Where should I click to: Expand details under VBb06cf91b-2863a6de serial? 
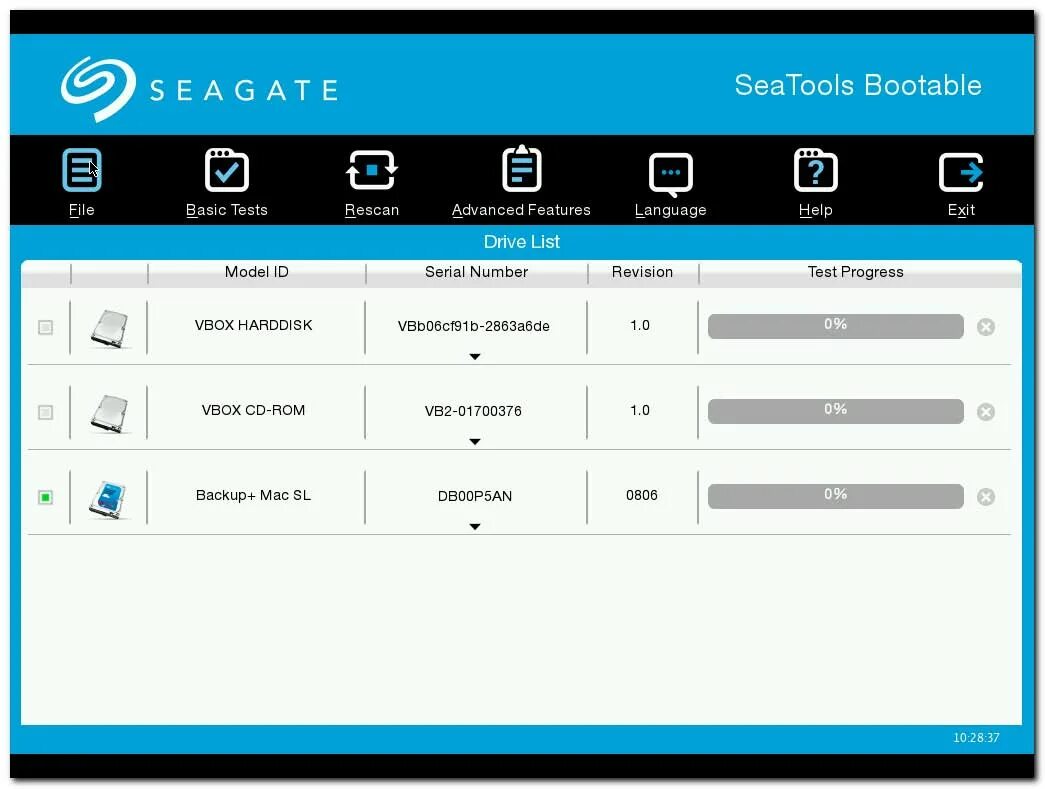pyautogui.click(x=475, y=357)
